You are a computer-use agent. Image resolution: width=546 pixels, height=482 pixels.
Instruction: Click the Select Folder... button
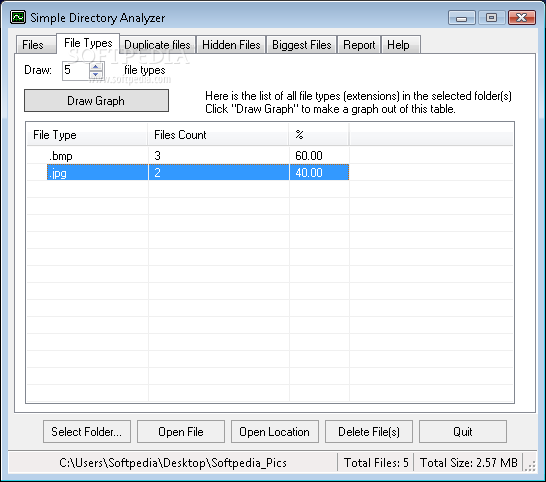(87, 432)
